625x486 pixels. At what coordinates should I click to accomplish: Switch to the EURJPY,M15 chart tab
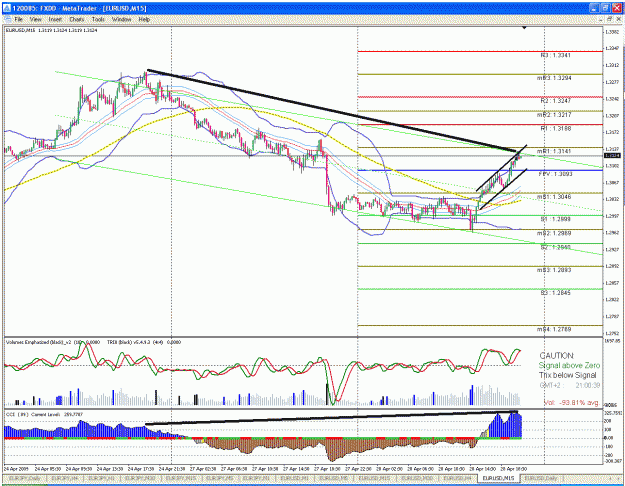pos(181,478)
